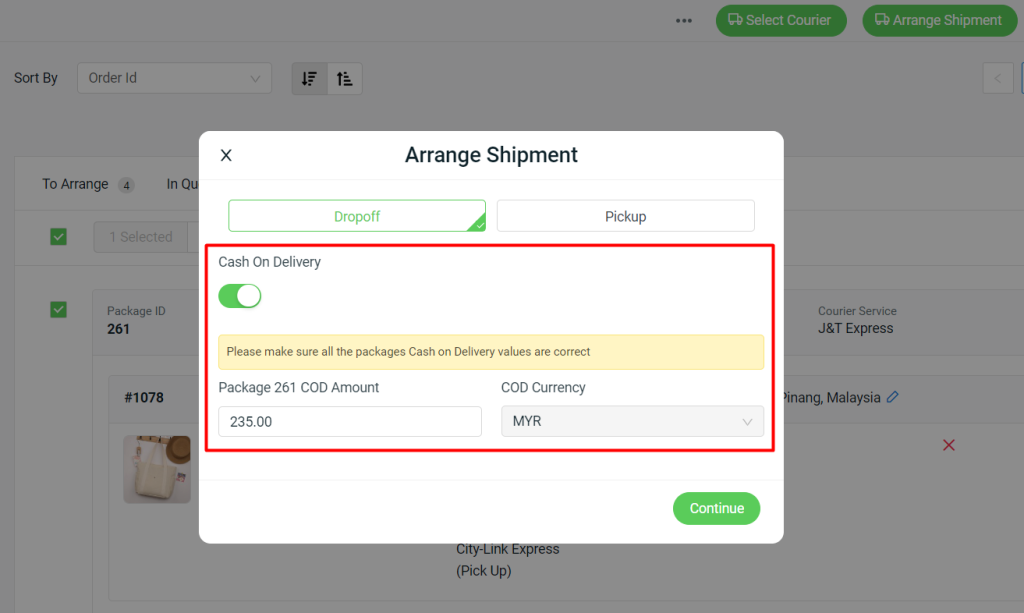Screen dimensions: 1024x613
Task: Click the three-dots more options icon
Action: coord(684,20)
